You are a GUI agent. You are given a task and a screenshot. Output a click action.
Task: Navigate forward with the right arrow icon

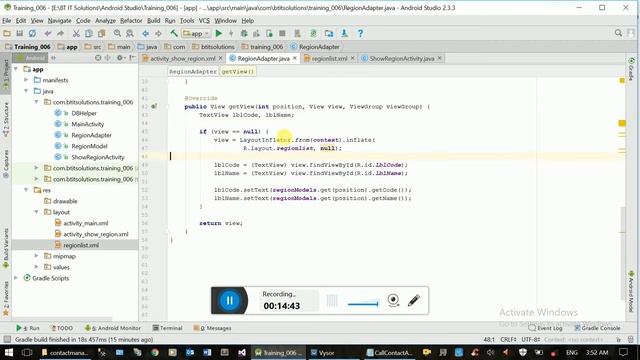158,33
